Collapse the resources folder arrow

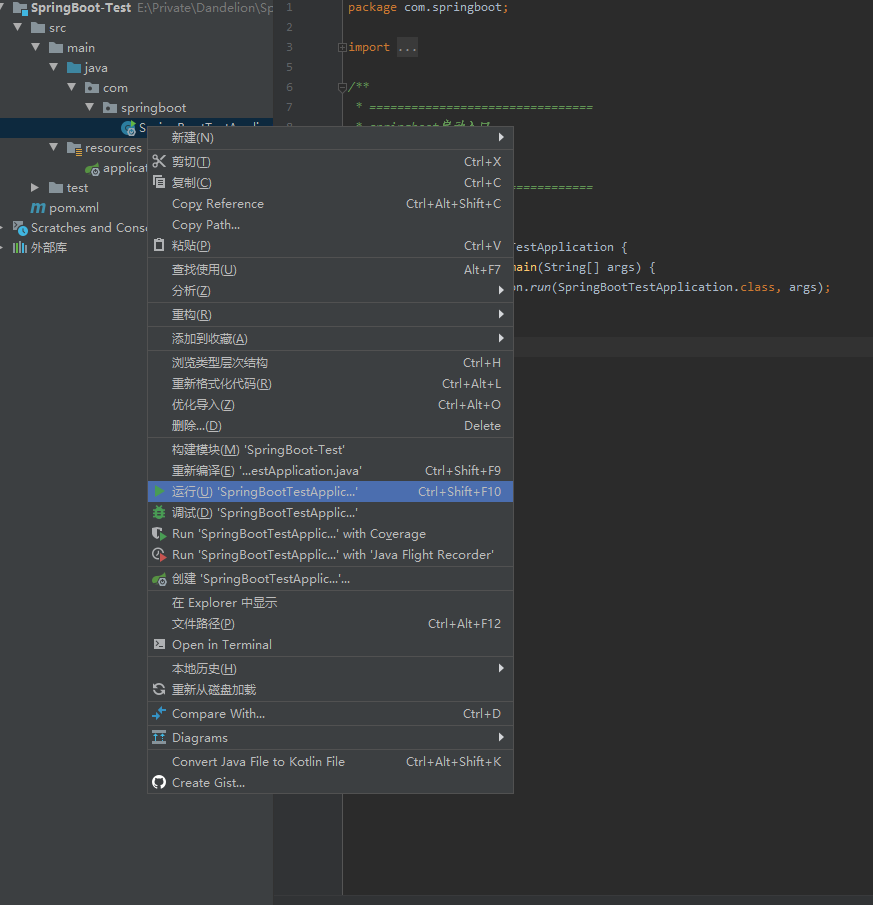[x=54, y=148]
